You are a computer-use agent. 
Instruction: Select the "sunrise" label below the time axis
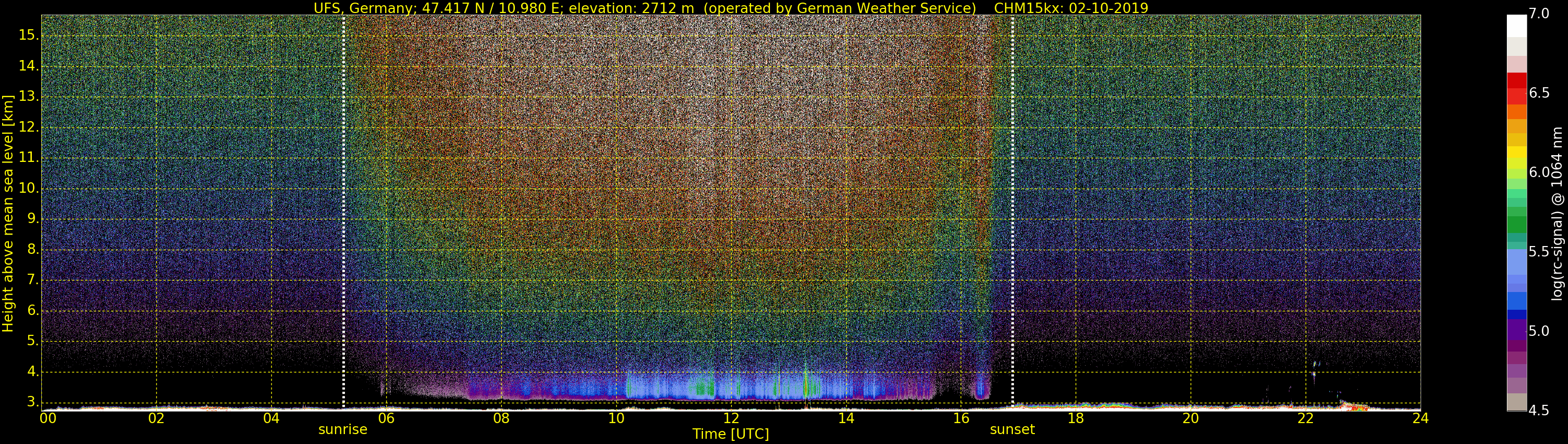pyautogui.click(x=343, y=429)
